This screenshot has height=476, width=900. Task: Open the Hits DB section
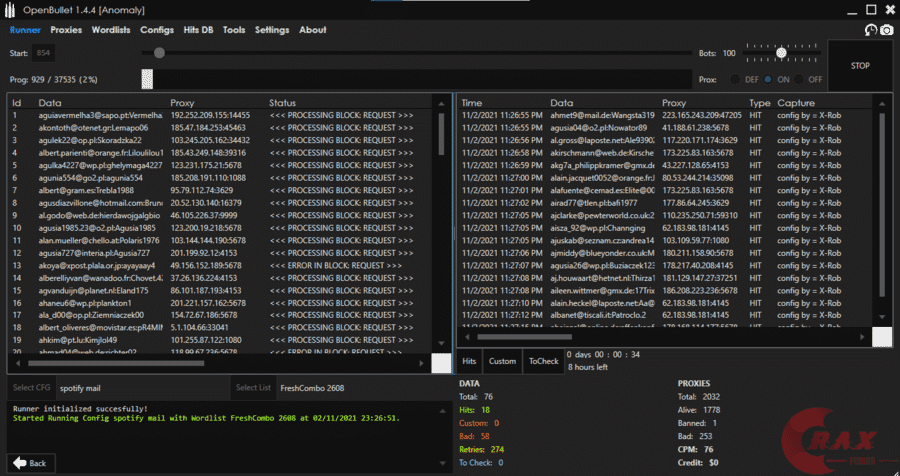pos(198,30)
